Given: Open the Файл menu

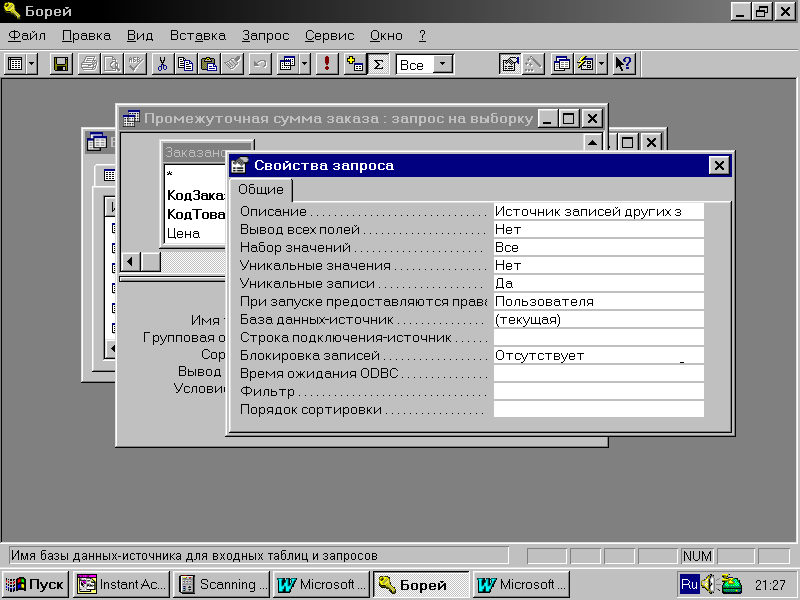Looking at the screenshot, I should tap(27, 36).
